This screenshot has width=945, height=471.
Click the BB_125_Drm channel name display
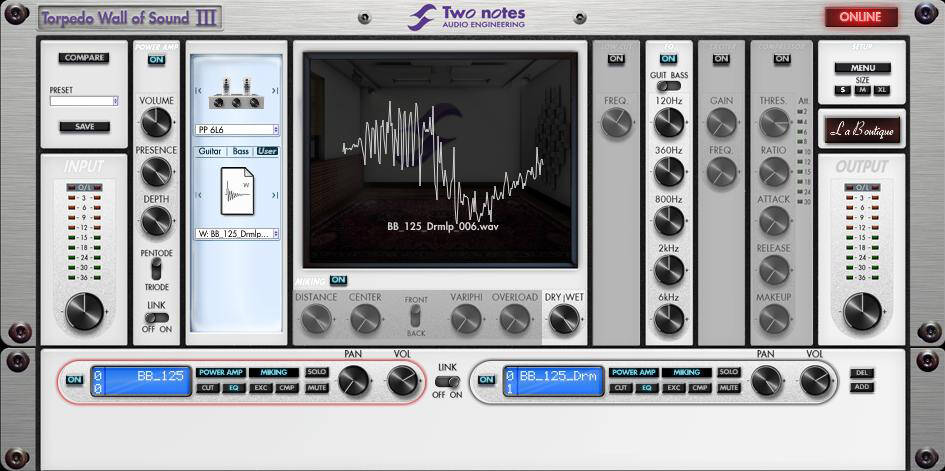pos(553,381)
